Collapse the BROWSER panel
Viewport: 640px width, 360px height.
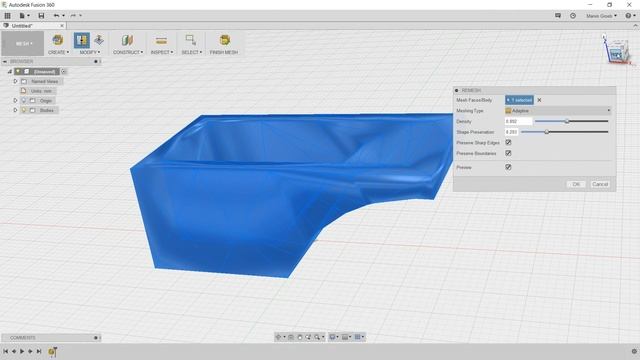pyautogui.click(x=5, y=62)
